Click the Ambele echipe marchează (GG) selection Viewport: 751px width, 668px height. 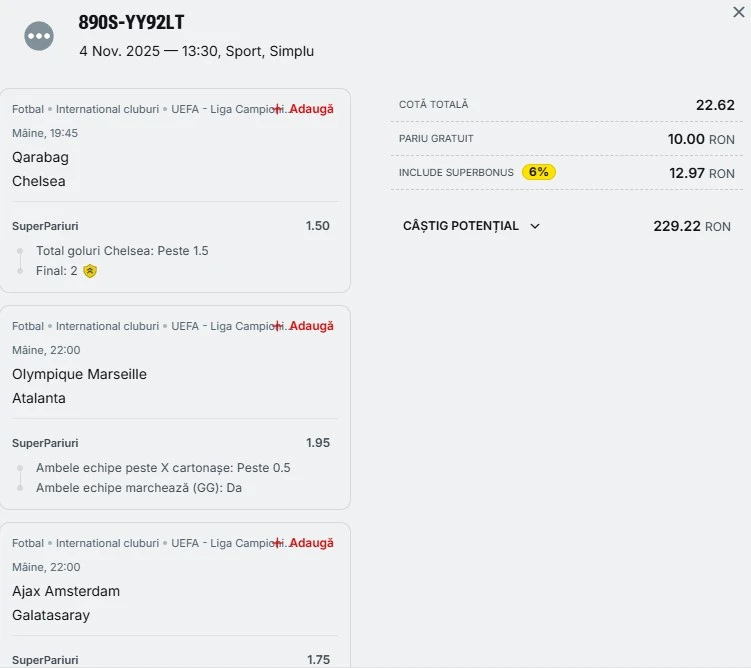(x=139, y=488)
